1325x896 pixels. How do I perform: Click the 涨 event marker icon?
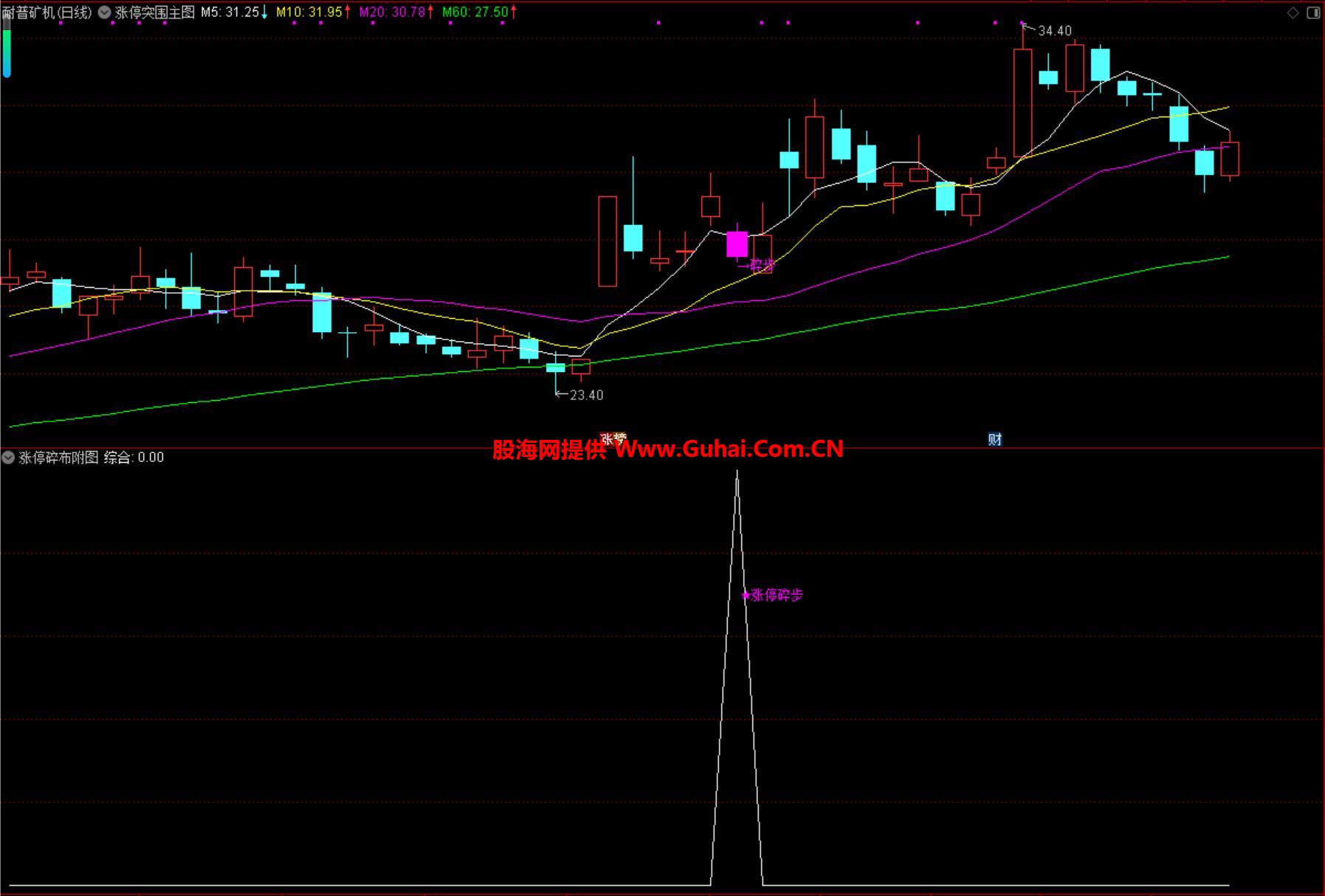[608, 439]
